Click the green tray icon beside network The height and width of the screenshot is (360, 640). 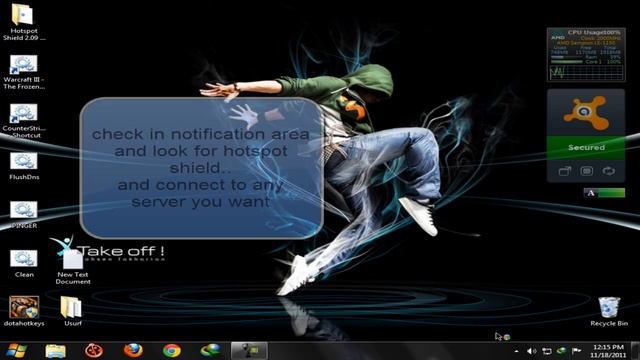click(562, 351)
